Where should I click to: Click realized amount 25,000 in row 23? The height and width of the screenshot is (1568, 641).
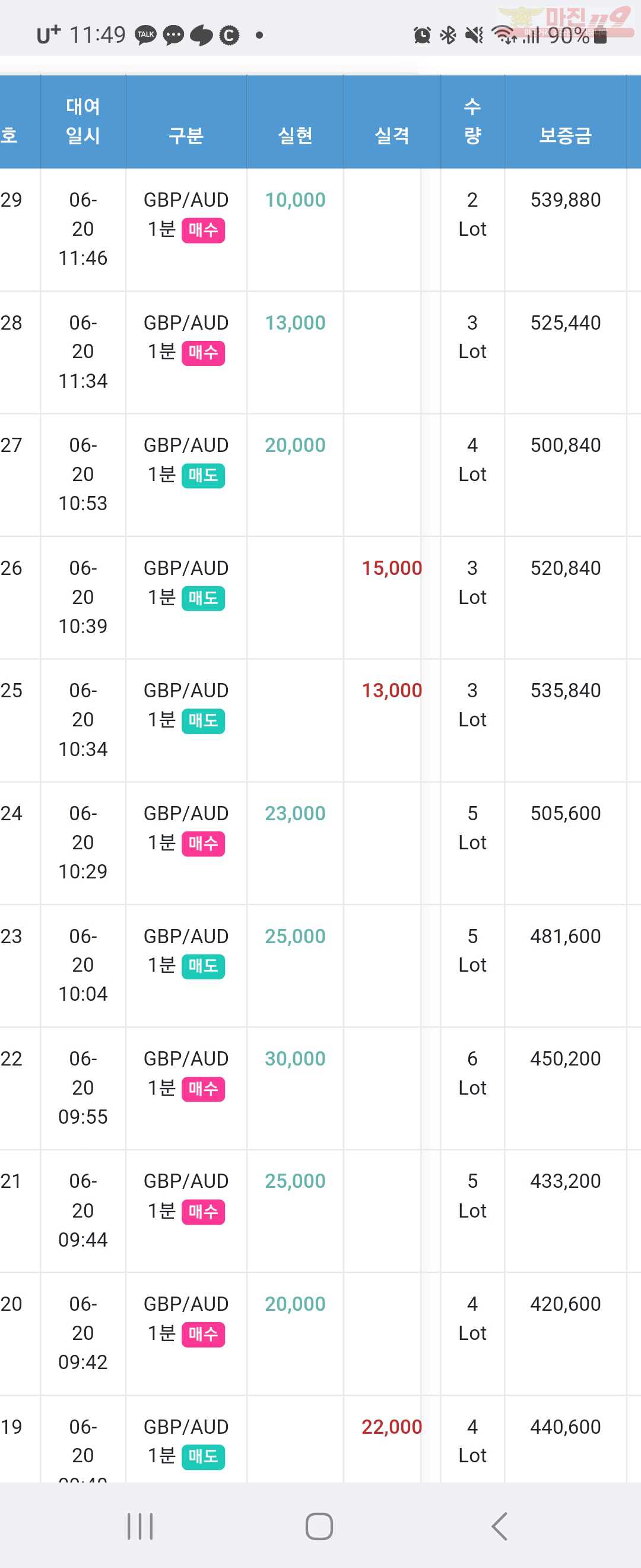coord(295,936)
